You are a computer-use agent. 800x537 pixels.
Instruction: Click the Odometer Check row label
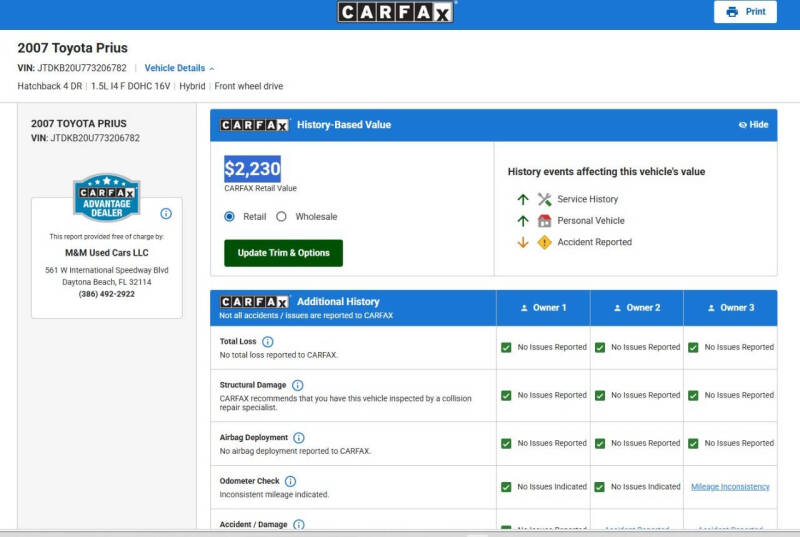coord(249,480)
